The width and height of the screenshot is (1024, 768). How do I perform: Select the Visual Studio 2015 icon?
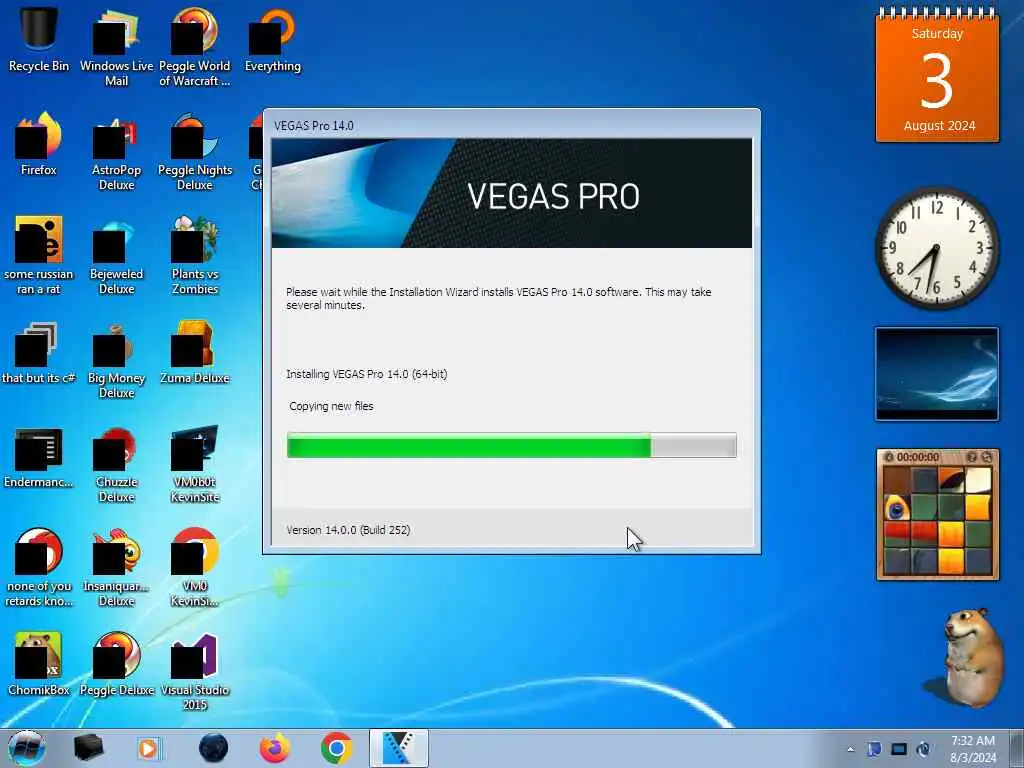click(195, 671)
